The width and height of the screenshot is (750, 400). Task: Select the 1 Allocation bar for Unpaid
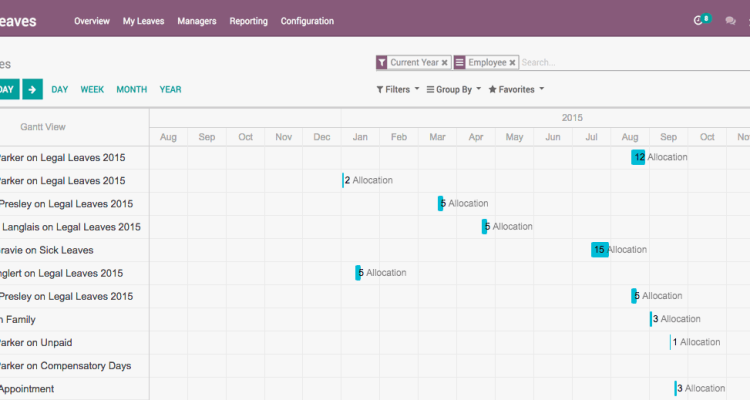[x=670, y=342]
